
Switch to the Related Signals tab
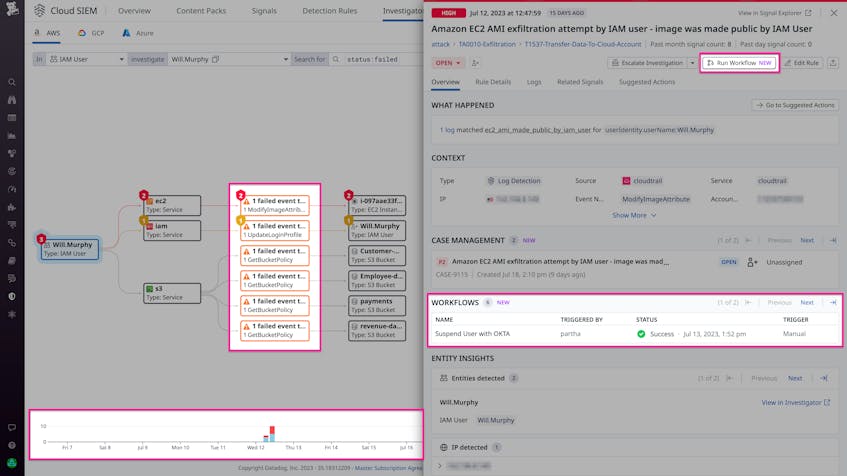pyautogui.click(x=580, y=82)
